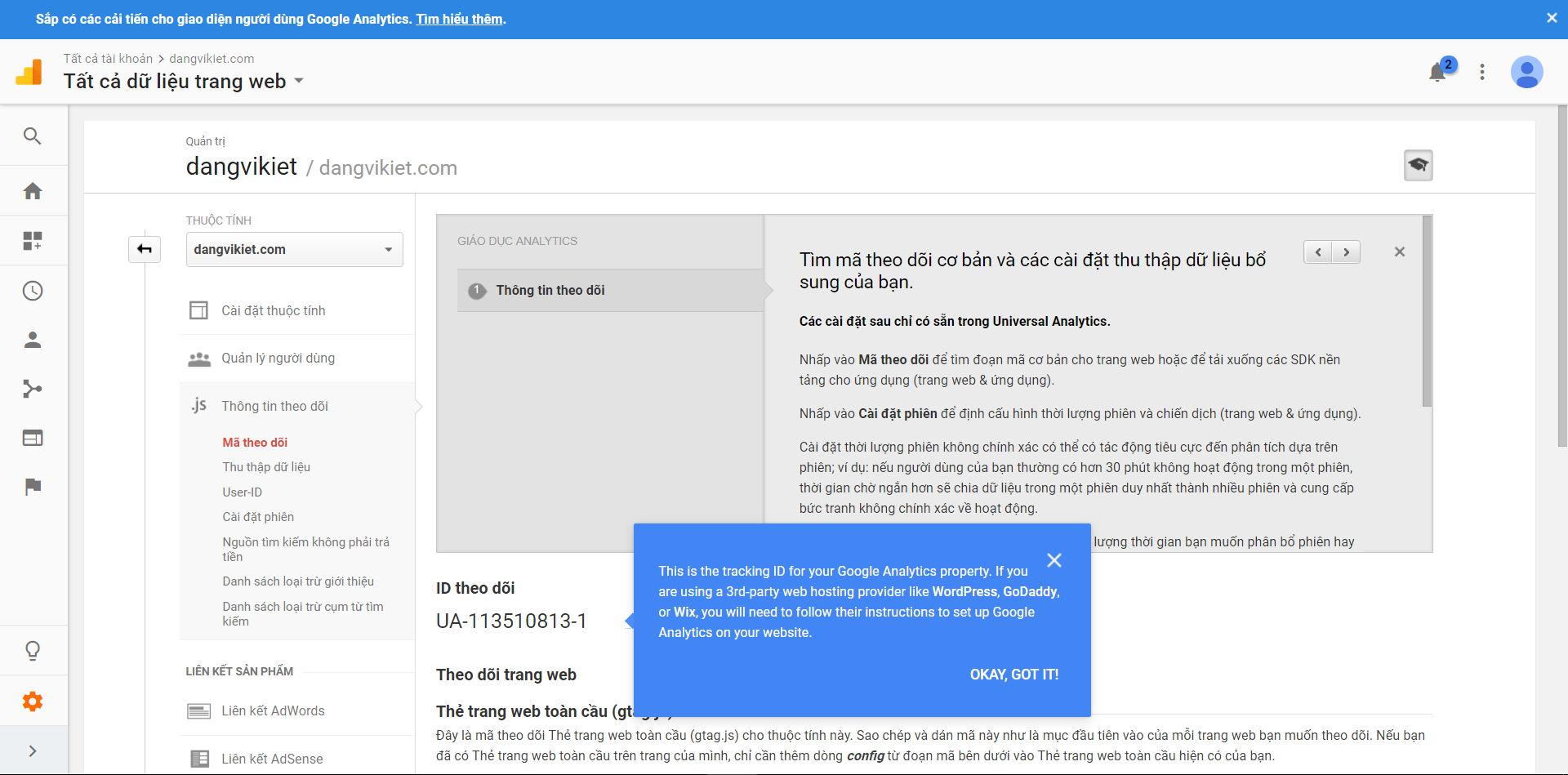Collapse Thông tin theo dõi section

coord(275,406)
